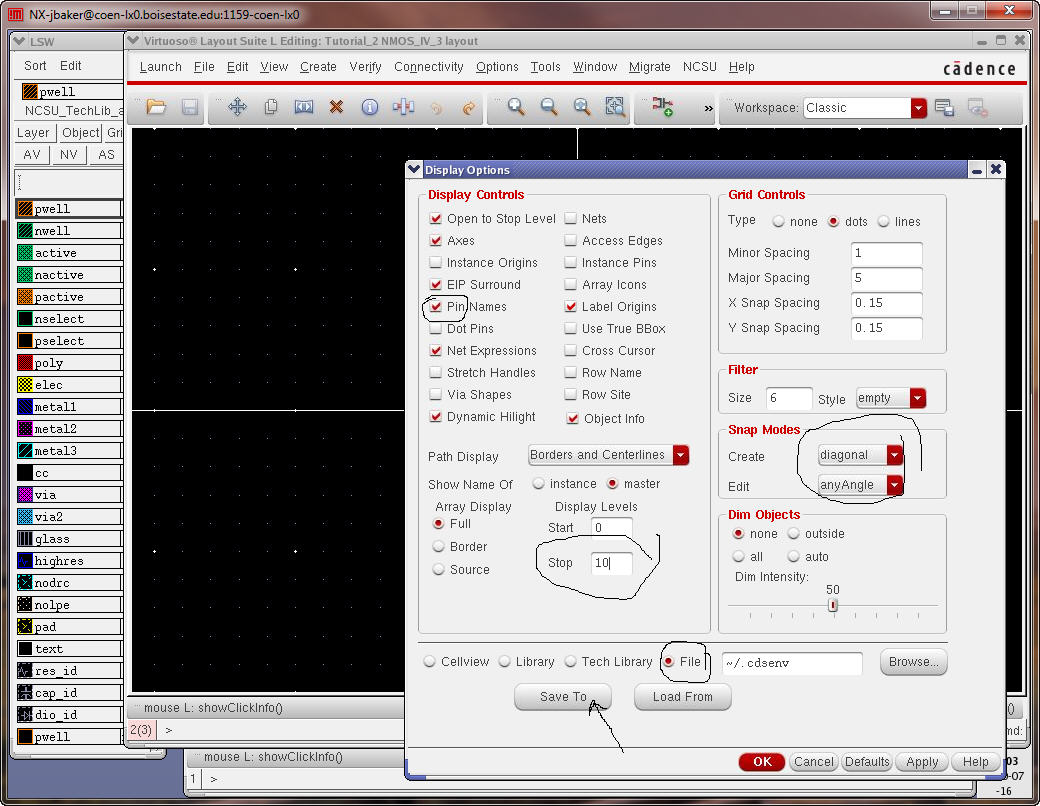Click the Redo arrow icon
The image size is (1040, 806).
tap(469, 107)
